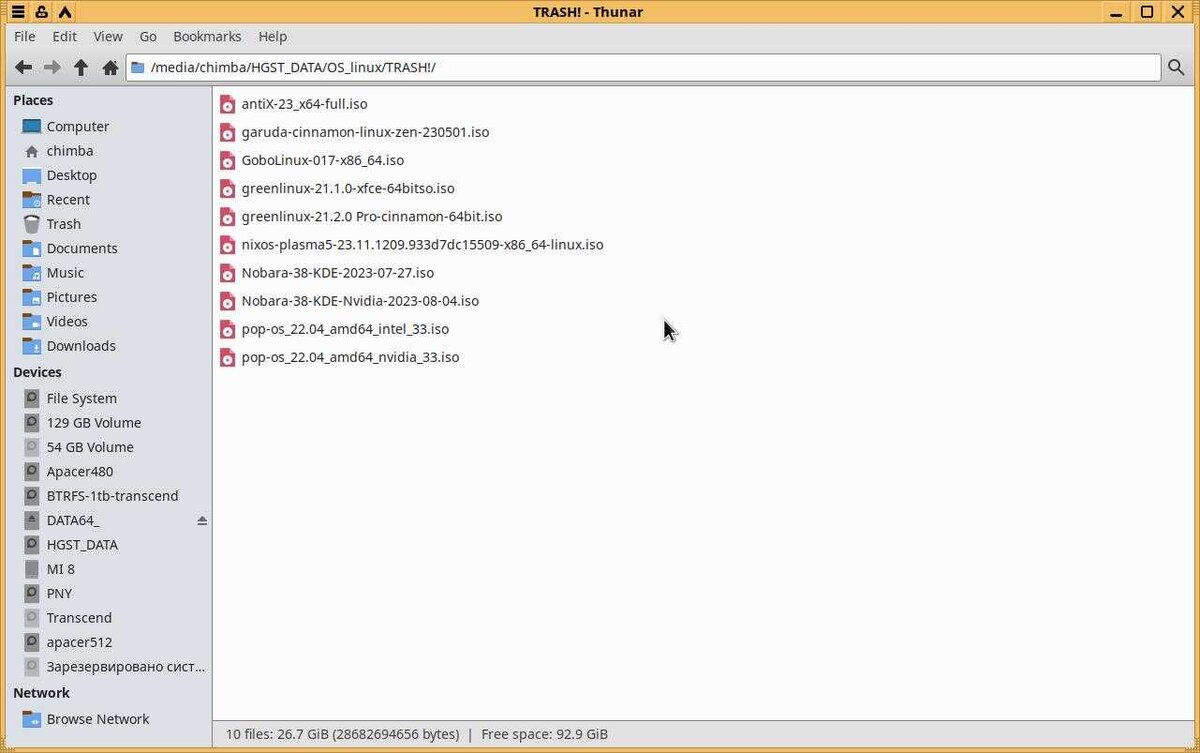Image resolution: width=1200 pixels, height=753 pixels.
Task: Click the Trash bin icon in sidebar
Action: [x=32, y=224]
